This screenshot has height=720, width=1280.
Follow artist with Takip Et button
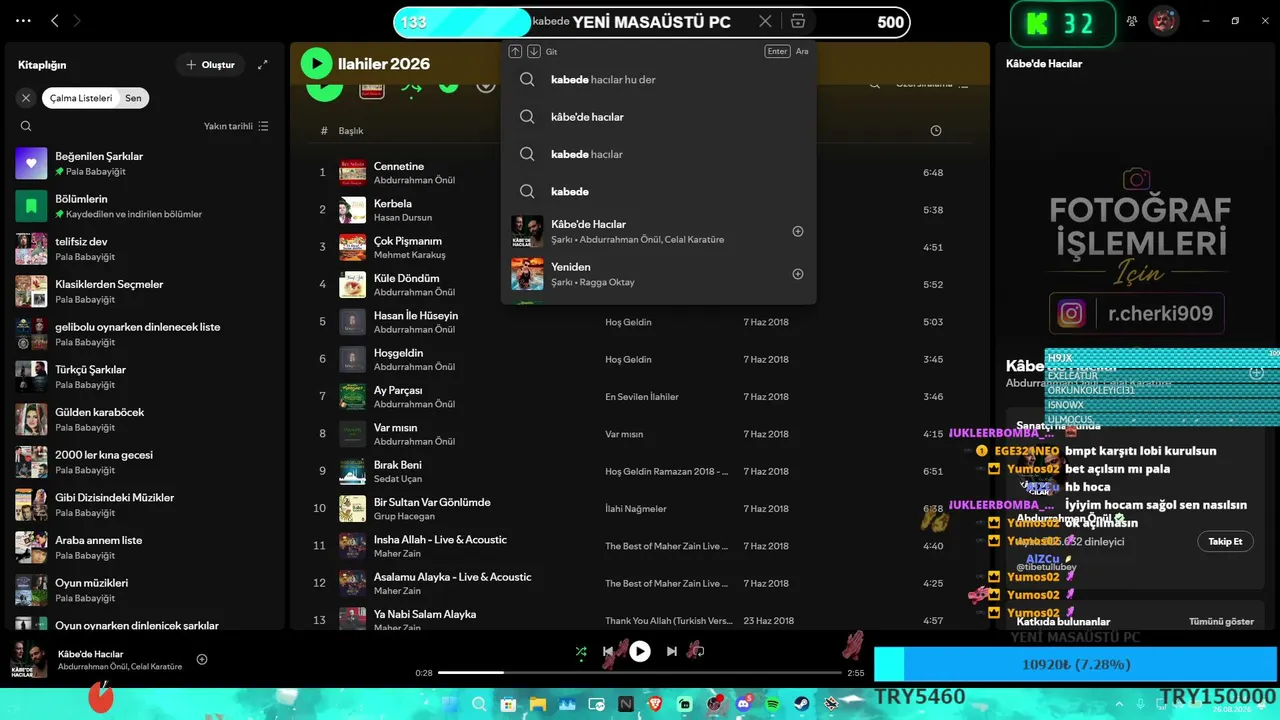(x=1225, y=541)
